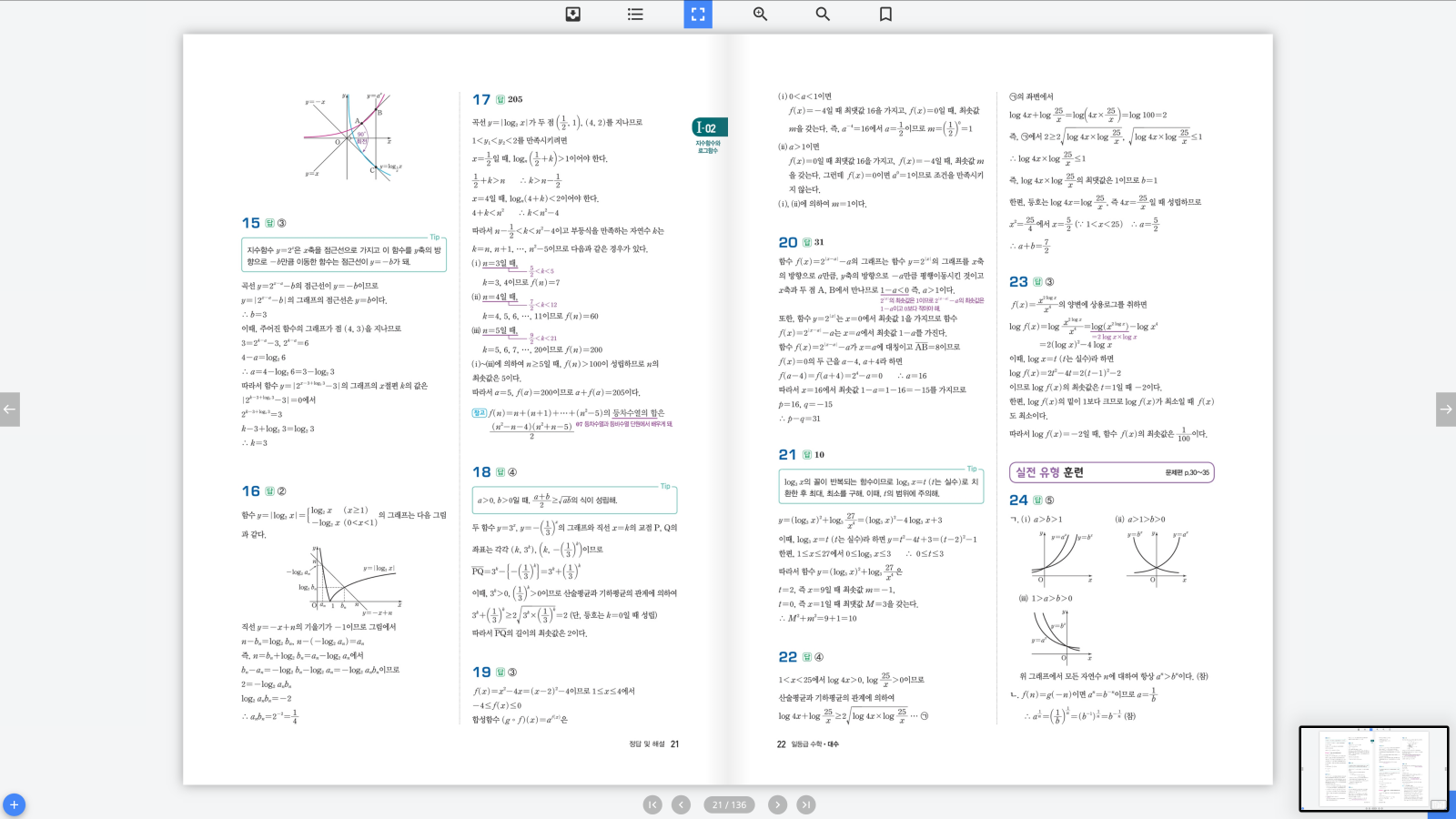Image resolution: width=1456 pixels, height=819 pixels.
Task: Advance one page in bottom navigation
Action: pyautogui.click(x=777, y=804)
